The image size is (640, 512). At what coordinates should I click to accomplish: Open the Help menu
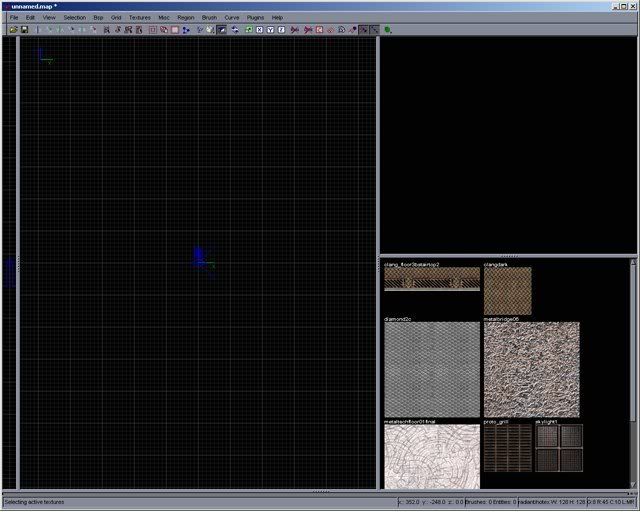277,18
